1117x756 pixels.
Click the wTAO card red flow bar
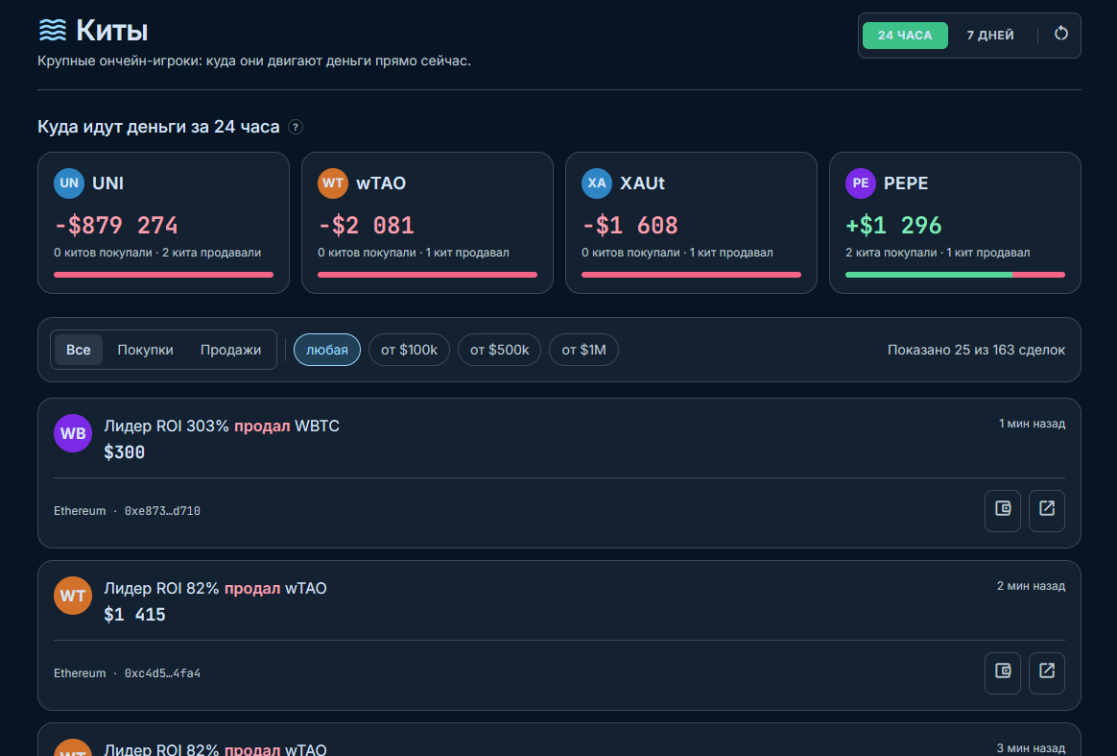pos(427,274)
